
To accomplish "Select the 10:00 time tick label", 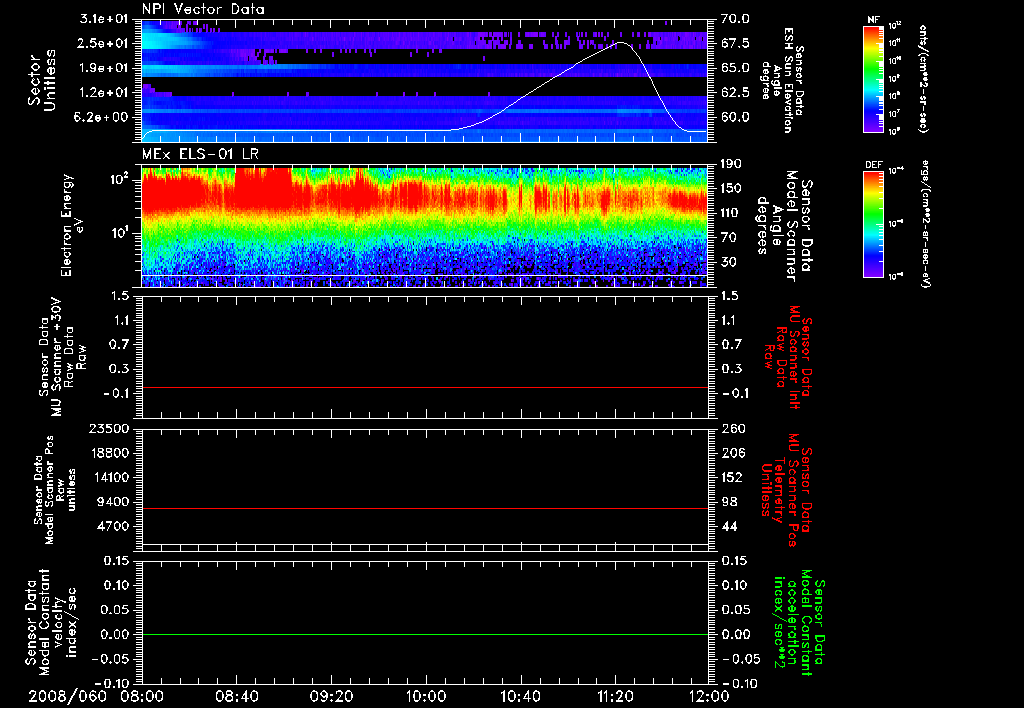I will 425,694.
